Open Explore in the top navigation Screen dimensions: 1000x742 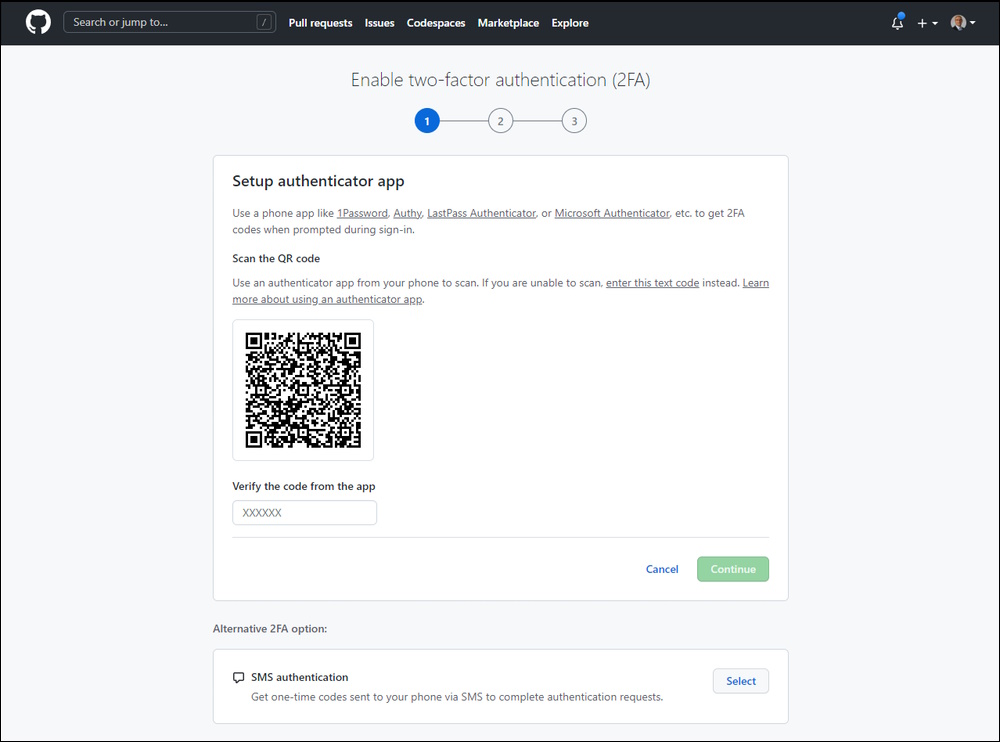click(570, 23)
